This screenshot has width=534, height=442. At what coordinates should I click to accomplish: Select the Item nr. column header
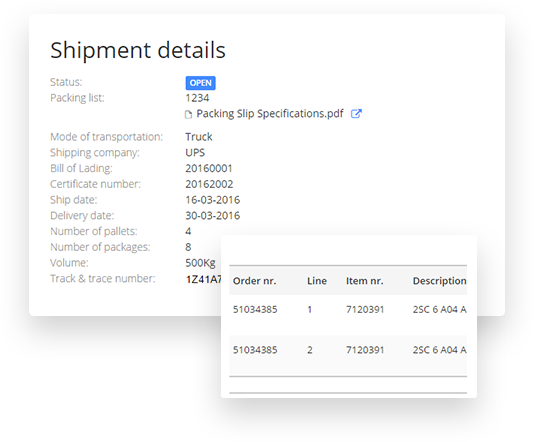click(x=365, y=281)
